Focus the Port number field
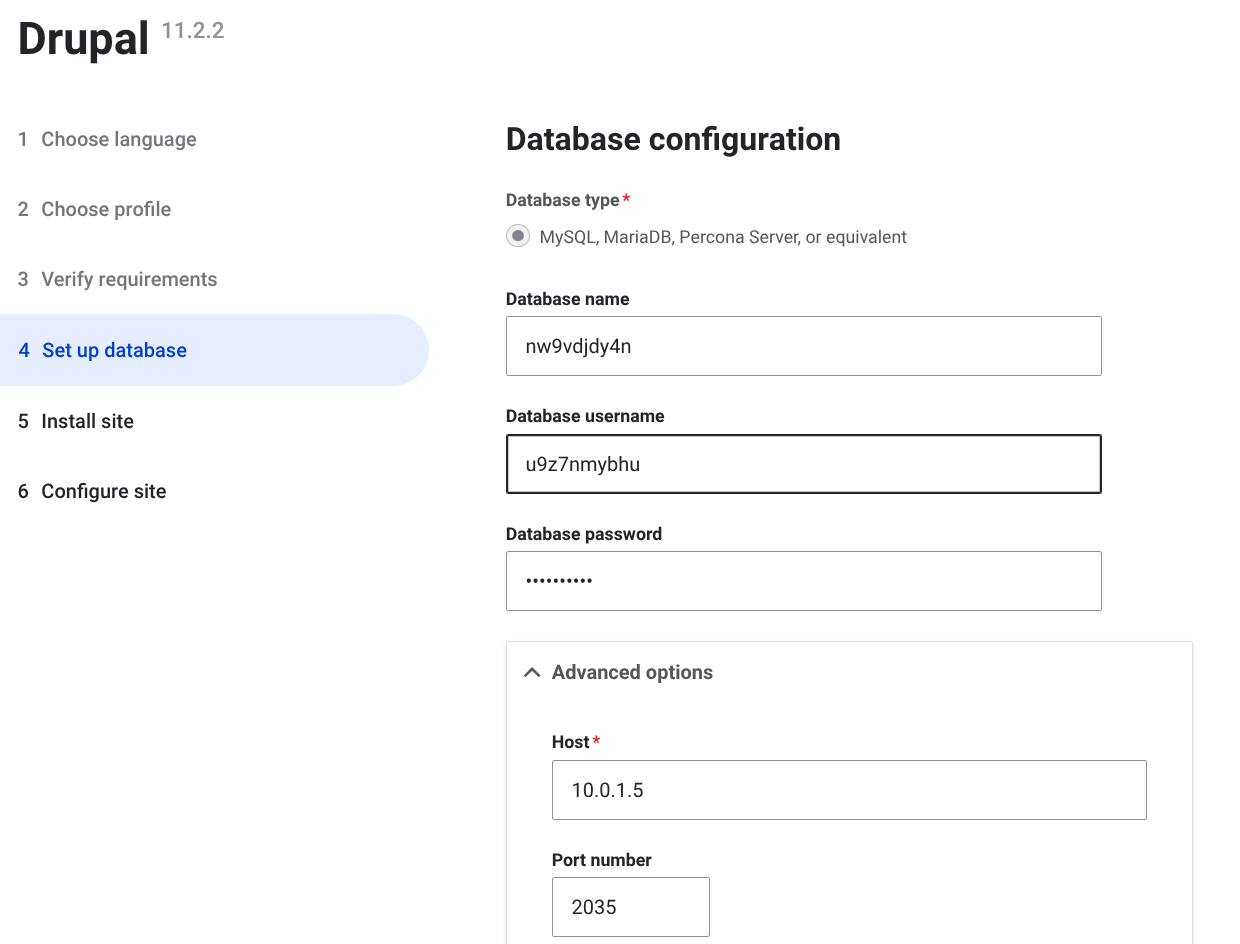Viewport: 1240px width, 944px height. click(x=630, y=907)
